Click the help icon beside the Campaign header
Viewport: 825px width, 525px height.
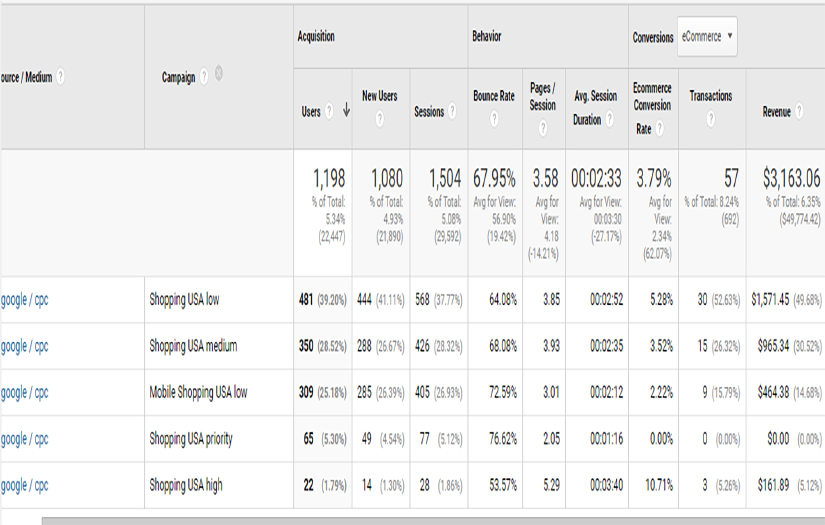[204, 76]
